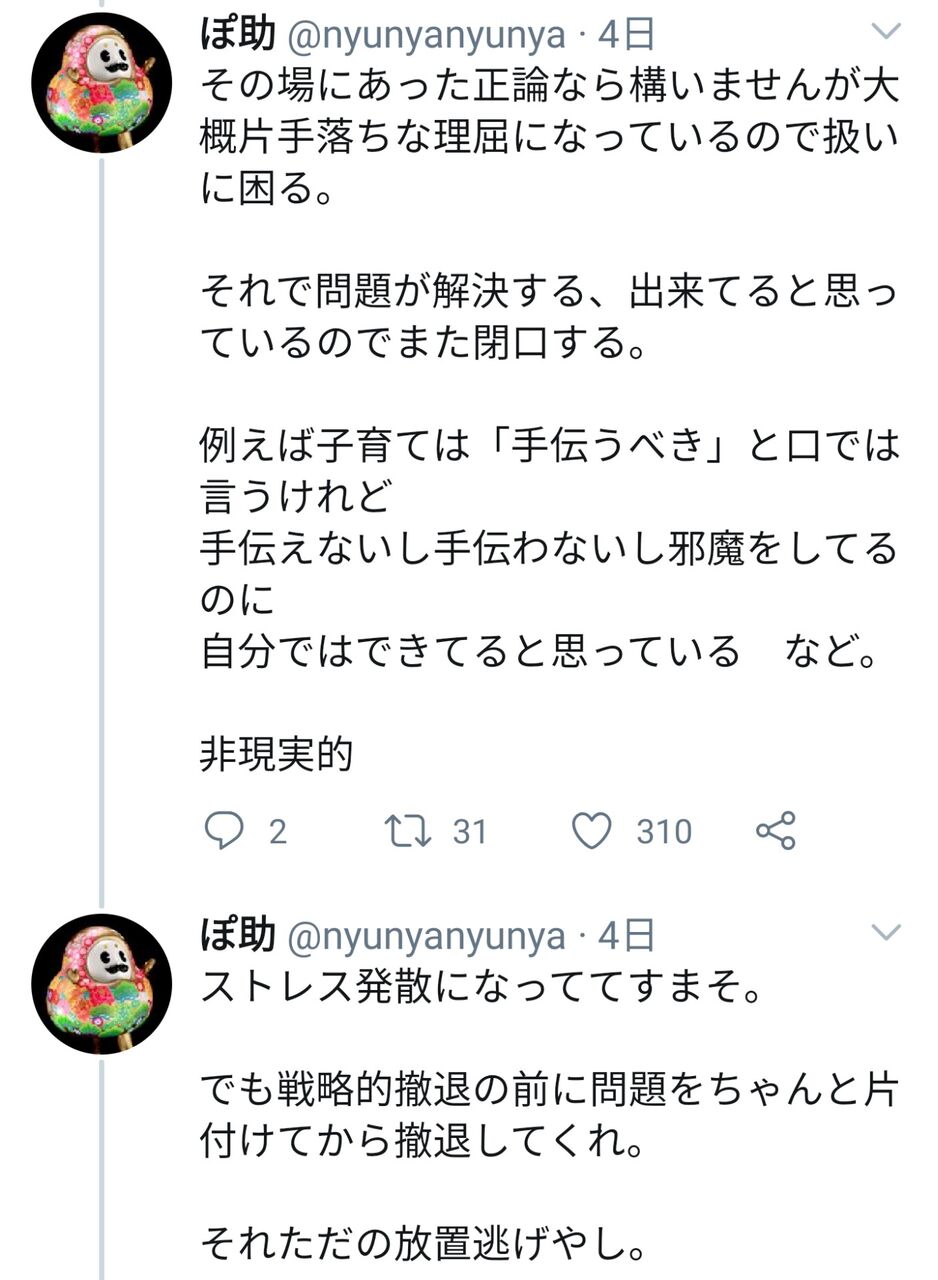
Task: Click the second tweet's 4日 timestamp
Action: pos(626,937)
